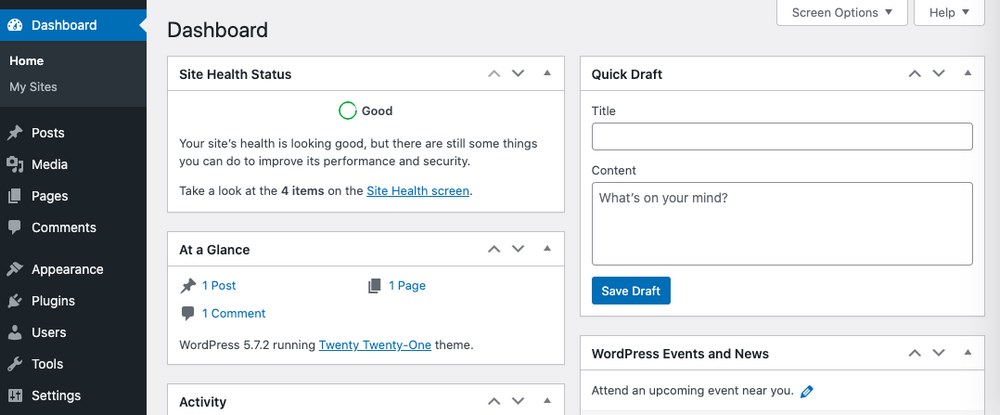1000x415 pixels.
Task: Open the Tools menu
Action: coord(73,364)
